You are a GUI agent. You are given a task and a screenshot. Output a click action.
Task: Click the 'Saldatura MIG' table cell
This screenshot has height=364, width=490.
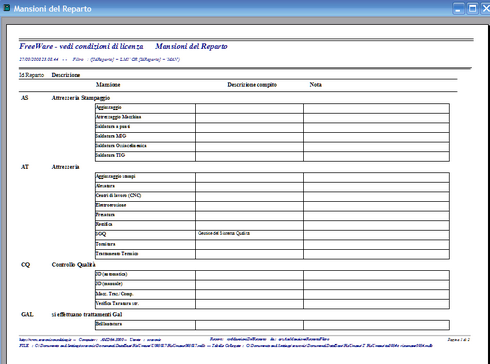145,136
